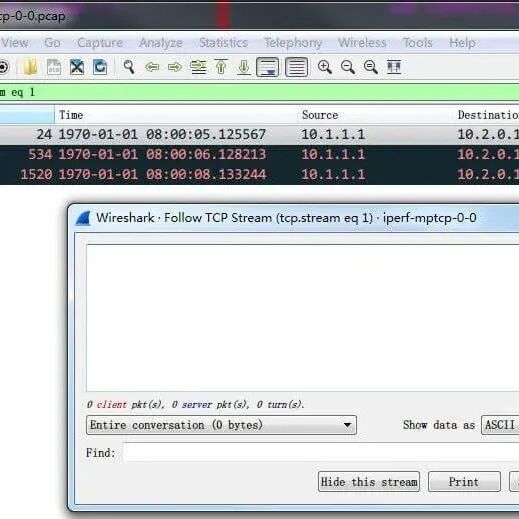Viewport: 519px width, 519px height.
Task: Click the Print button
Action: [x=464, y=482]
